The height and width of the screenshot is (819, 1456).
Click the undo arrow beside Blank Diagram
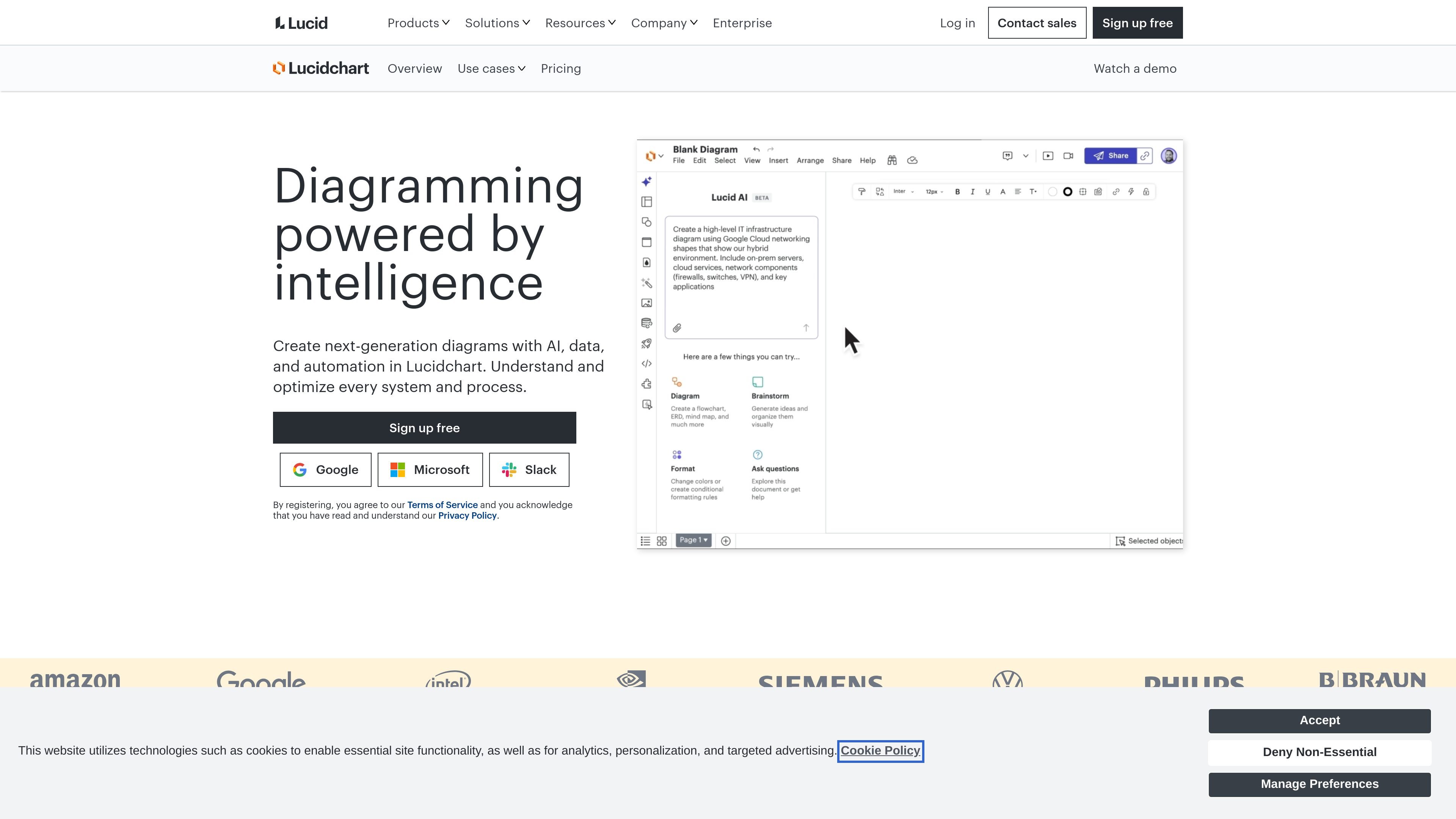756,149
